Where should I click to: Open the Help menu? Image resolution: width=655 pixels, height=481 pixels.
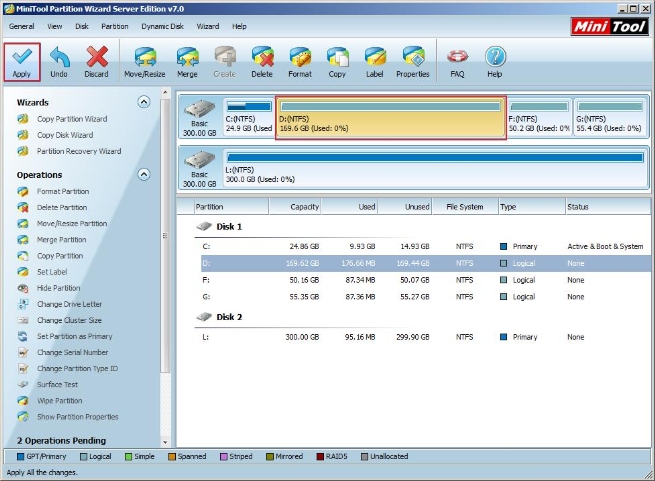239,26
